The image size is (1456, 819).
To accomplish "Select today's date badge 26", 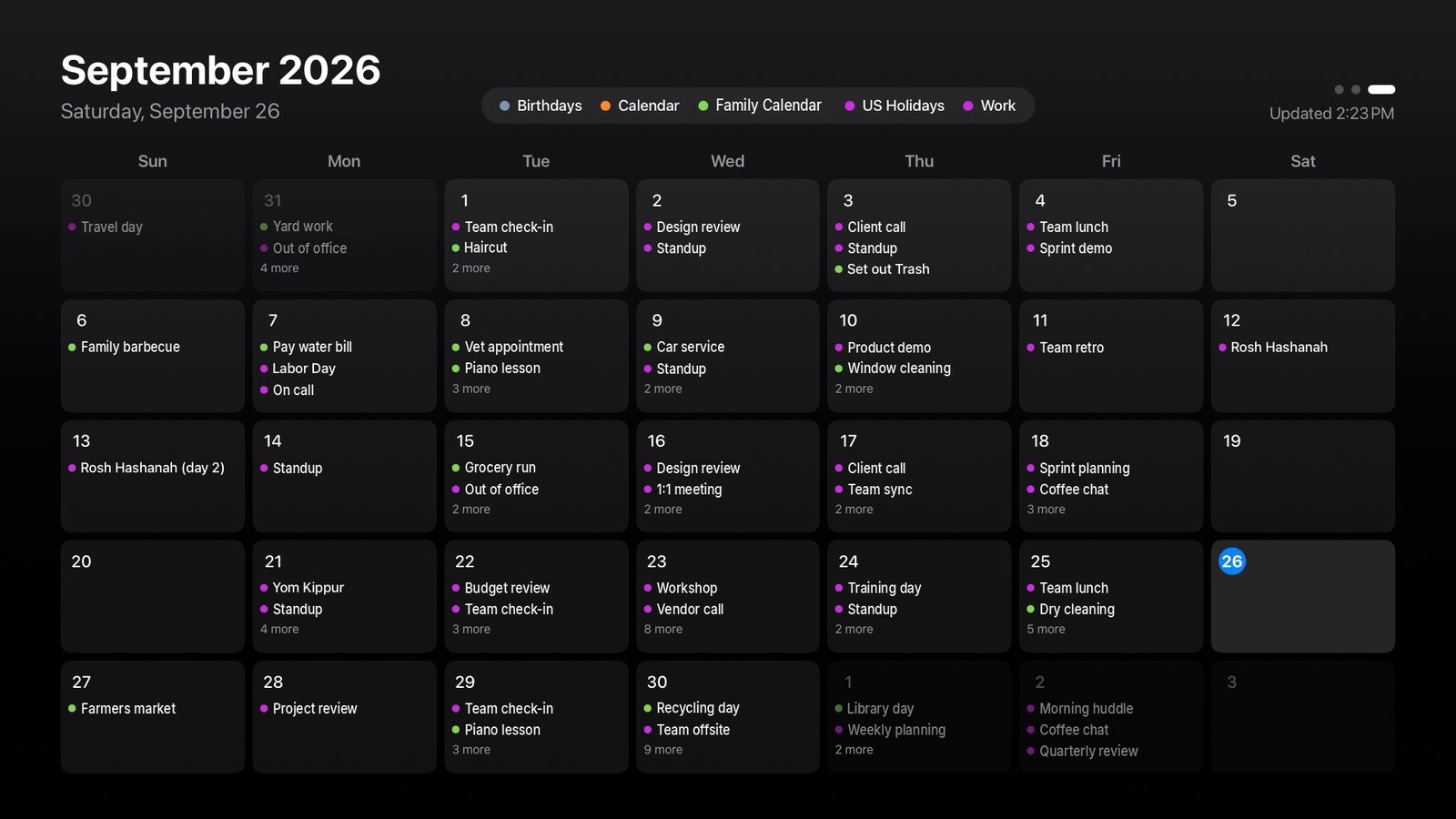I will click(1231, 561).
